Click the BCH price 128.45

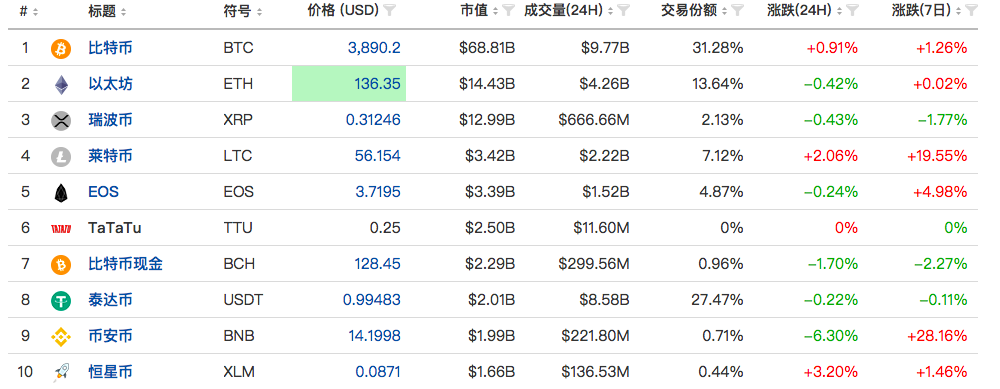378,264
